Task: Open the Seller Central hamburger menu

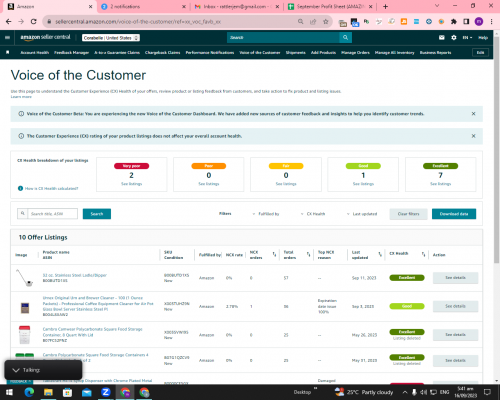Action: [7, 38]
